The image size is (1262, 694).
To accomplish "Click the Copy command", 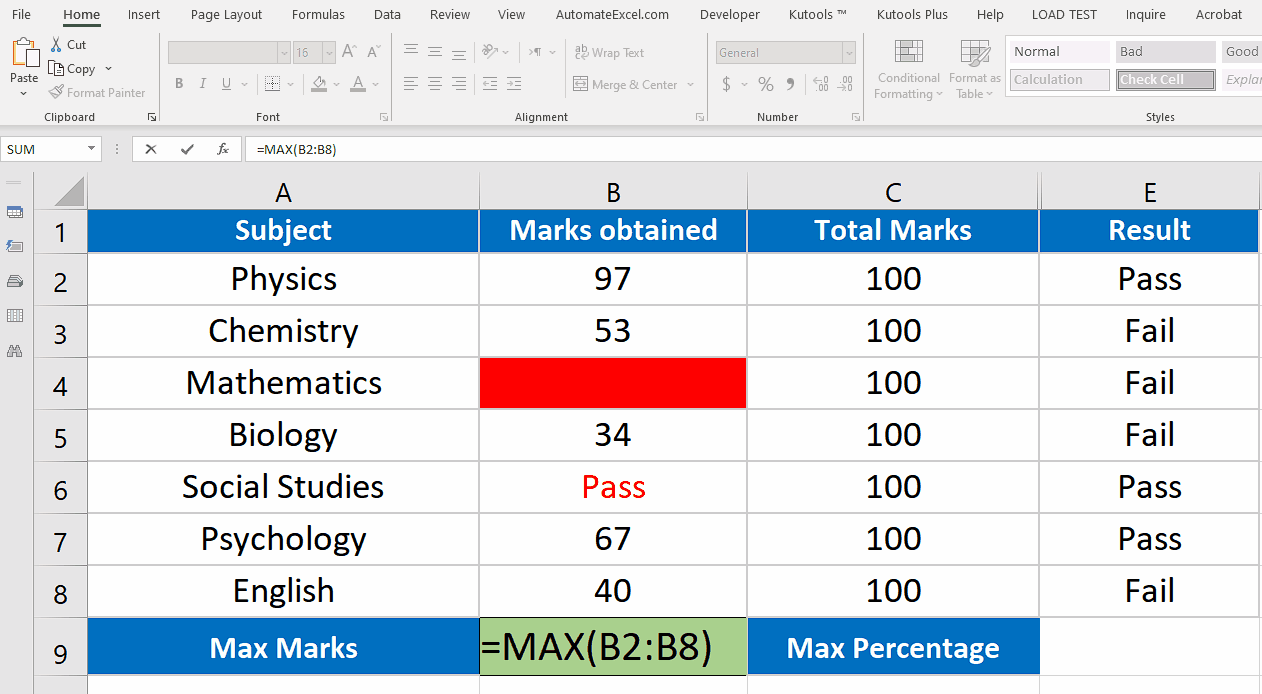I will click(x=79, y=68).
